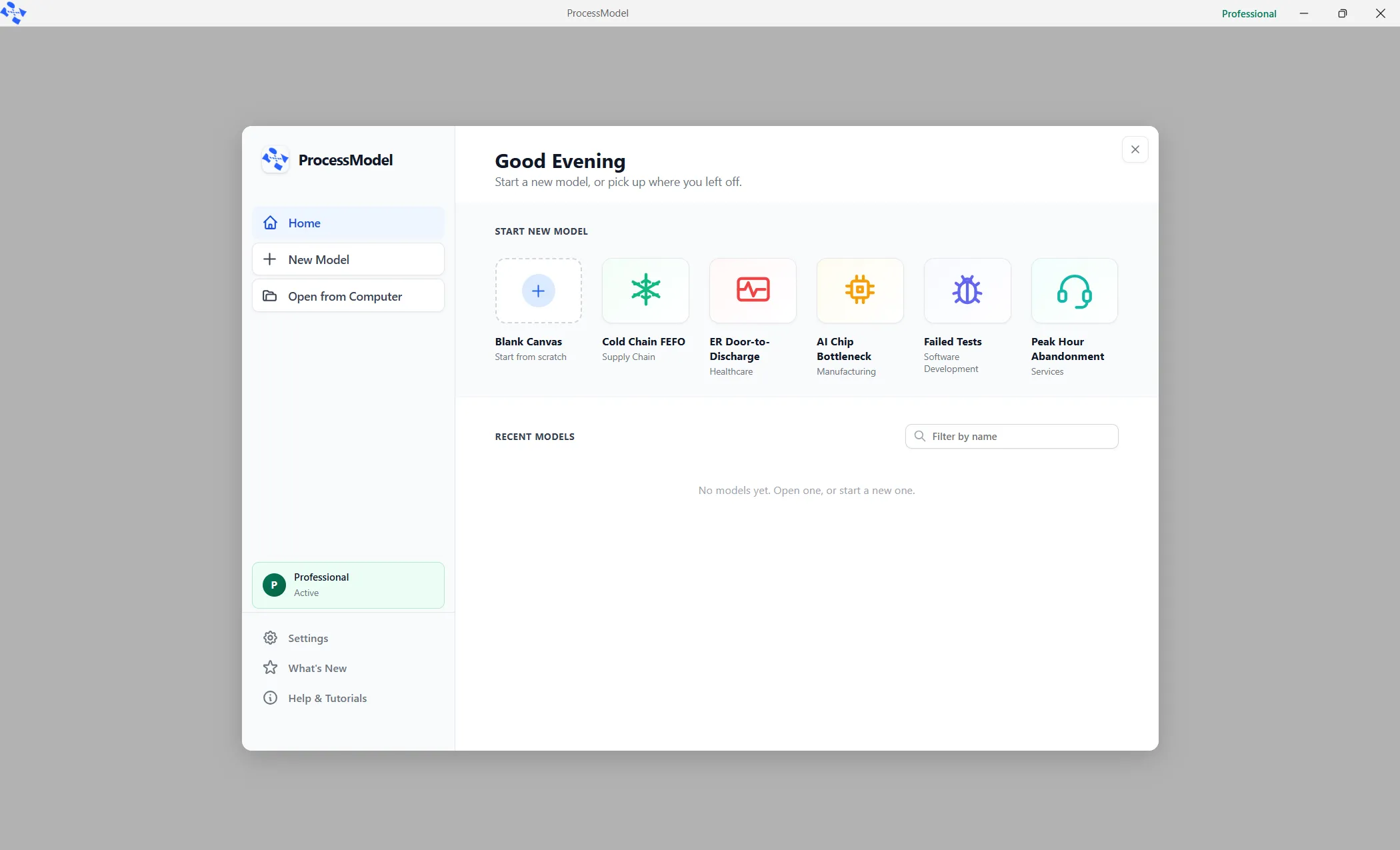The width and height of the screenshot is (1400, 850).
Task: Choose Open from Computer
Action: 348,296
